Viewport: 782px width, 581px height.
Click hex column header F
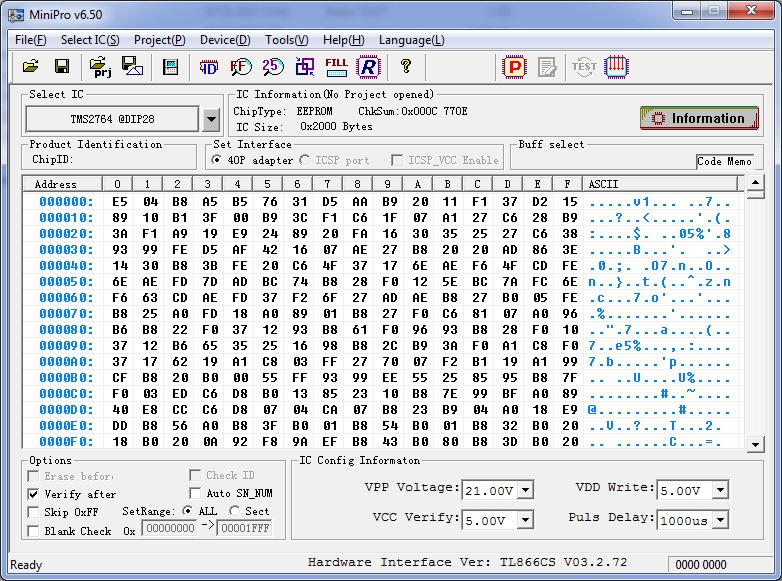point(568,184)
